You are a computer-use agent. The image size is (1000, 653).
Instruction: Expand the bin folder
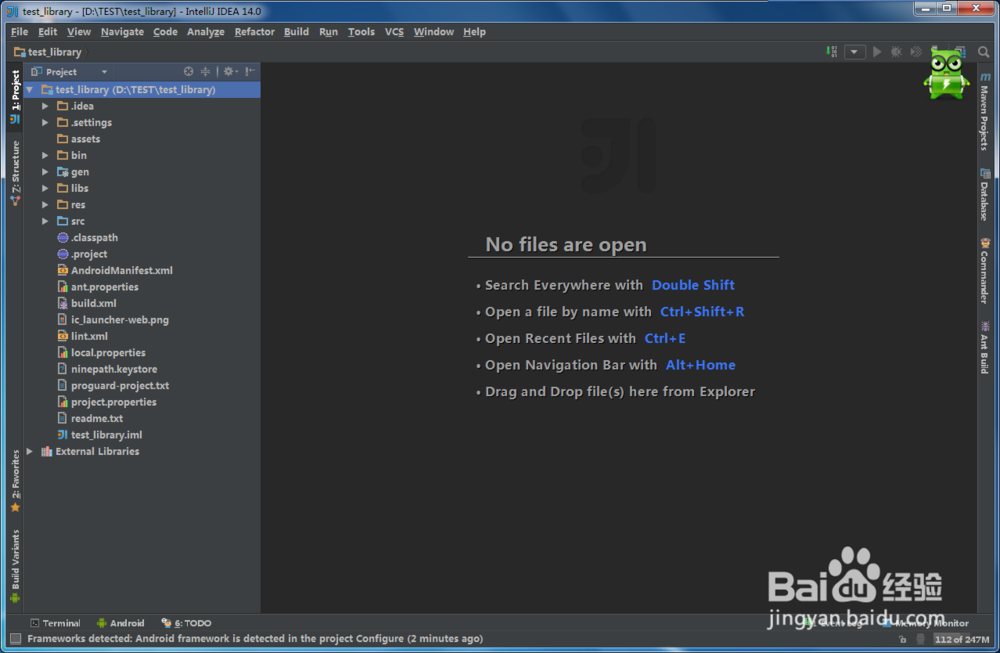(45, 156)
